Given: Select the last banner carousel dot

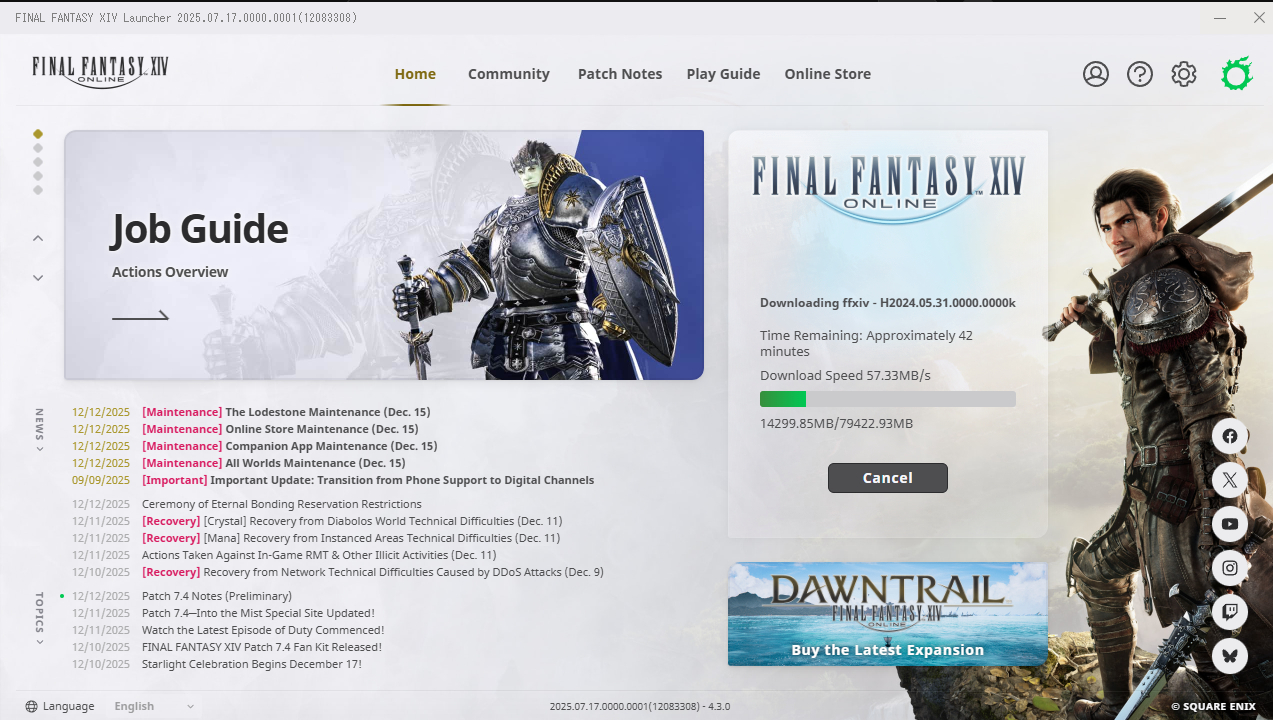Looking at the screenshot, I should coord(38,190).
